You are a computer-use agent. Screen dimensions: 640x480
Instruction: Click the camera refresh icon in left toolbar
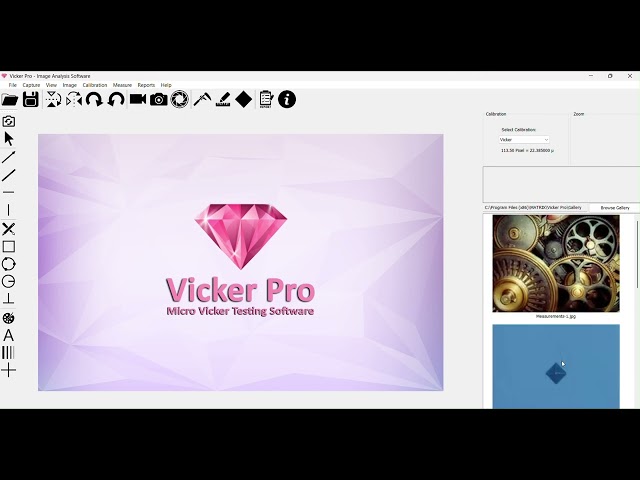pyautogui.click(x=9, y=122)
